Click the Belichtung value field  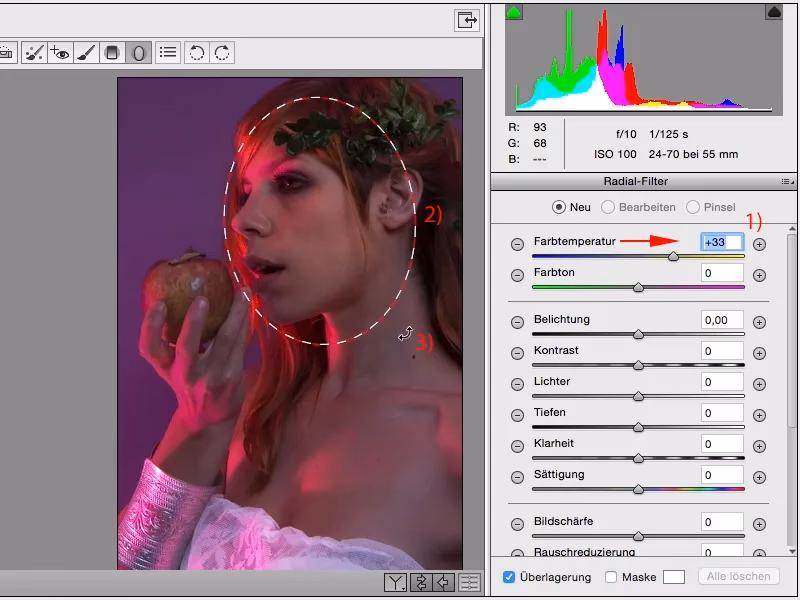point(722,320)
